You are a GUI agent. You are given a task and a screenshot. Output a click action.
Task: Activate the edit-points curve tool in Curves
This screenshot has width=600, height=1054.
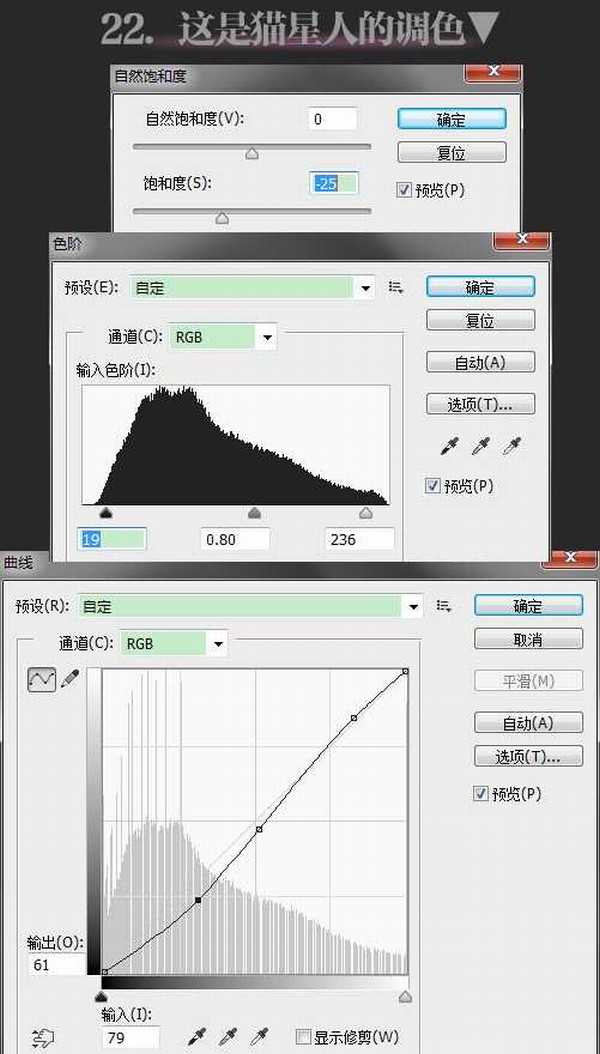41,679
